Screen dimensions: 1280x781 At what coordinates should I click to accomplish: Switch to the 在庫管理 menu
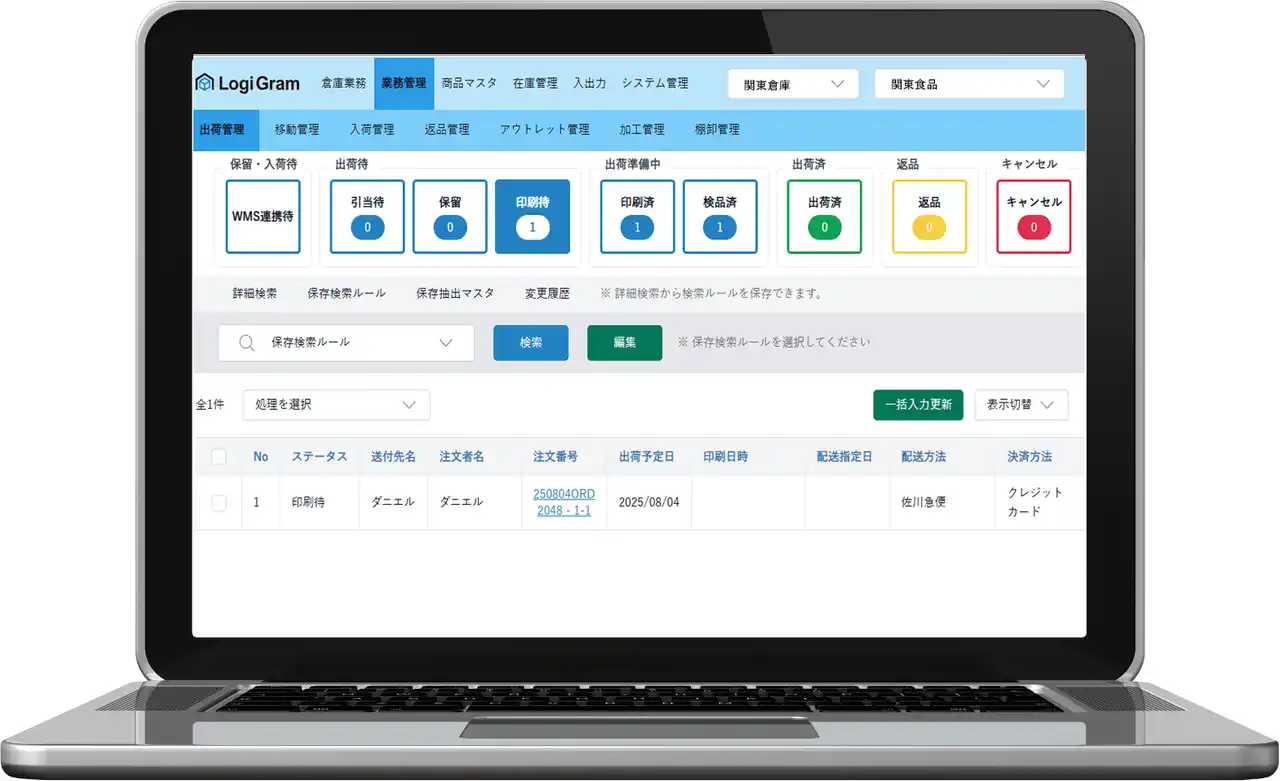(x=535, y=84)
